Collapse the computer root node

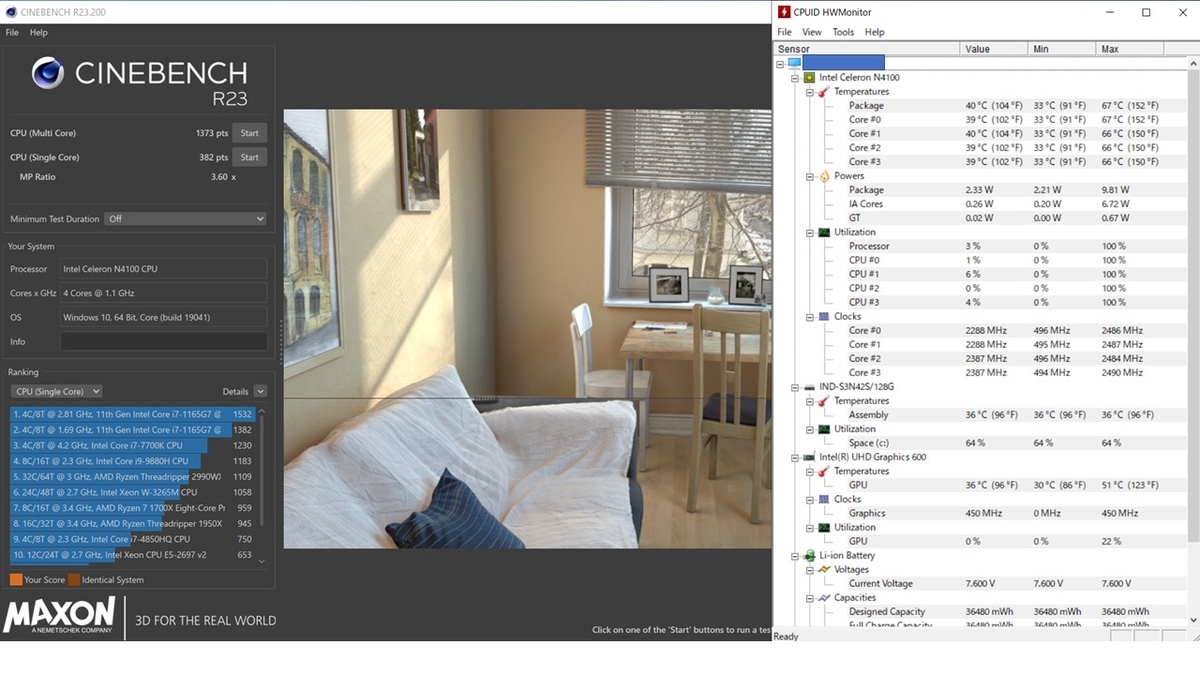pyautogui.click(x=780, y=63)
